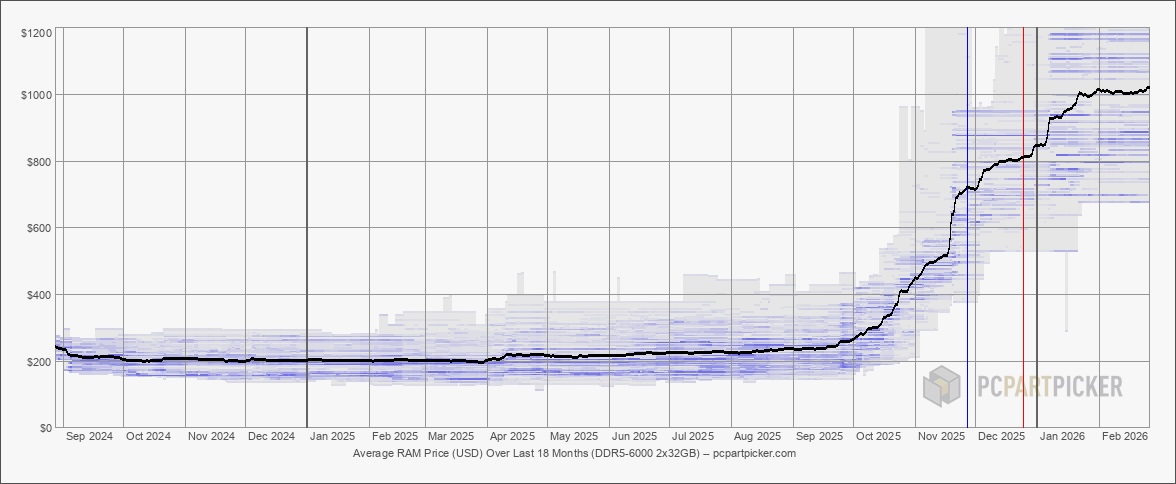Image resolution: width=1176 pixels, height=484 pixels.
Task: Click the chart caption about average RAM price
Action: pyautogui.click(x=574, y=453)
